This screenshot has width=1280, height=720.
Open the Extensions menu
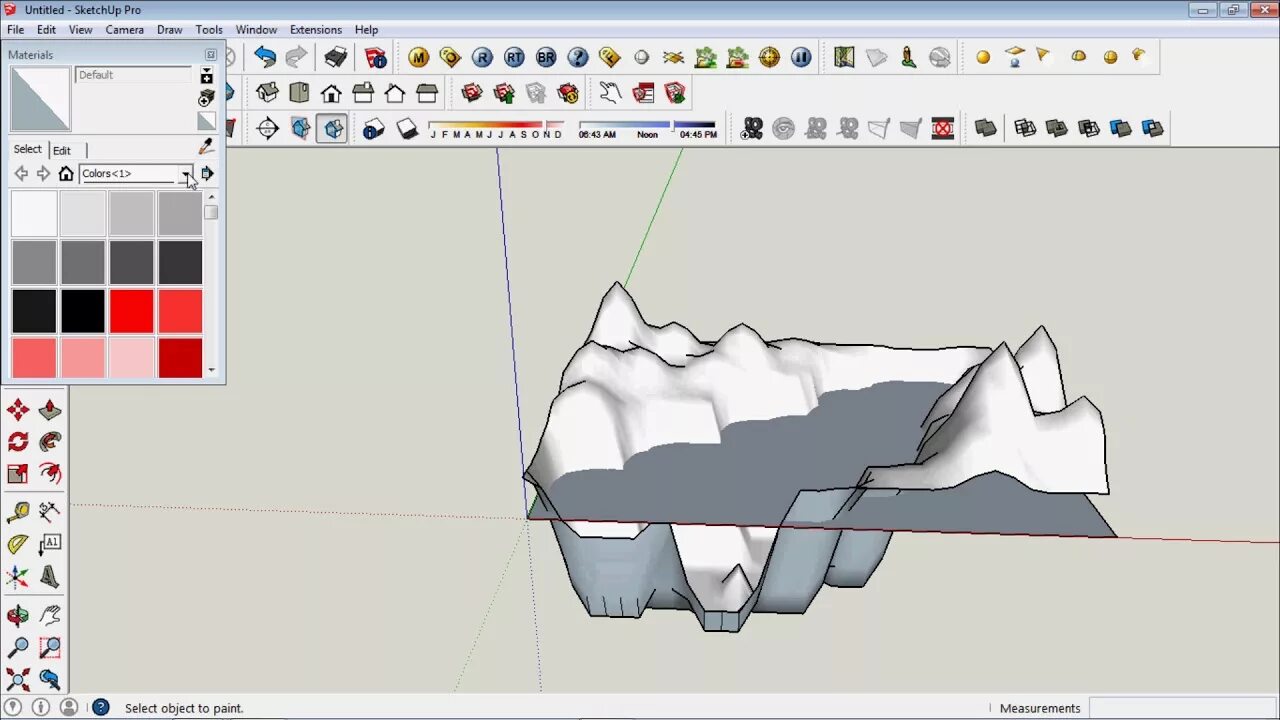click(x=315, y=29)
